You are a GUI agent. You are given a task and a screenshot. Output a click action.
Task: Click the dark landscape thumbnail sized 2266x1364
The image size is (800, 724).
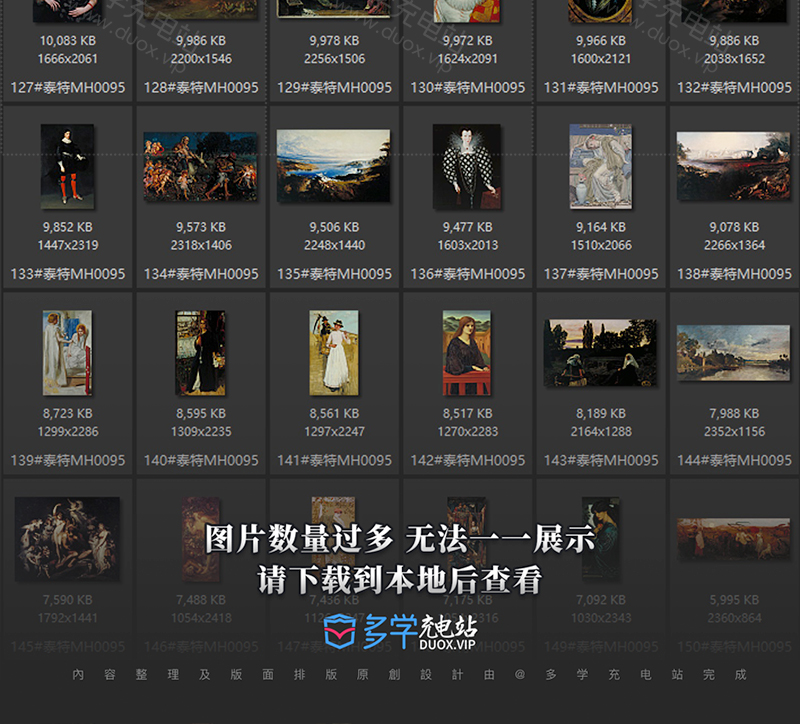click(x=733, y=166)
